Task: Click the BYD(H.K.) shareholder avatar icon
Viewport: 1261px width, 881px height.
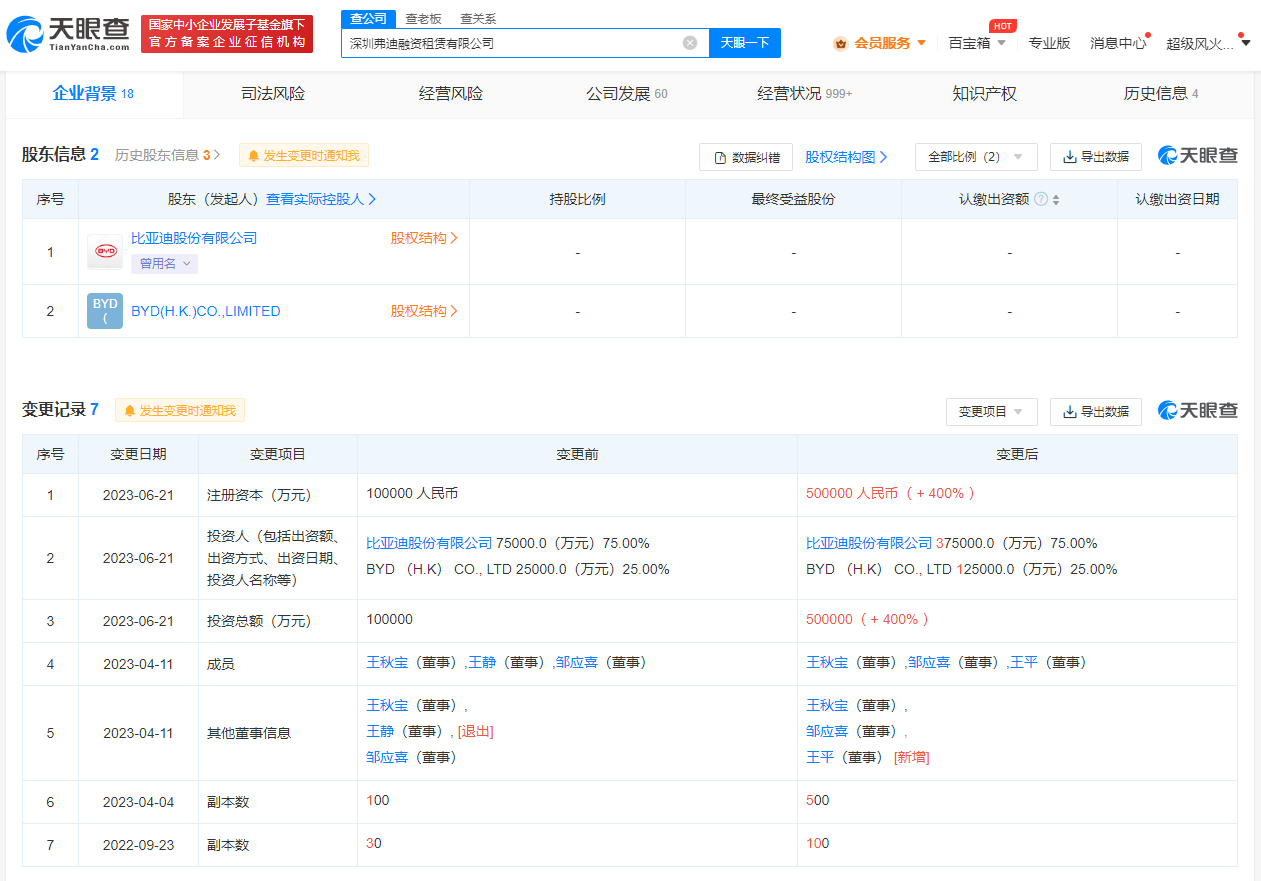Action: (104, 311)
